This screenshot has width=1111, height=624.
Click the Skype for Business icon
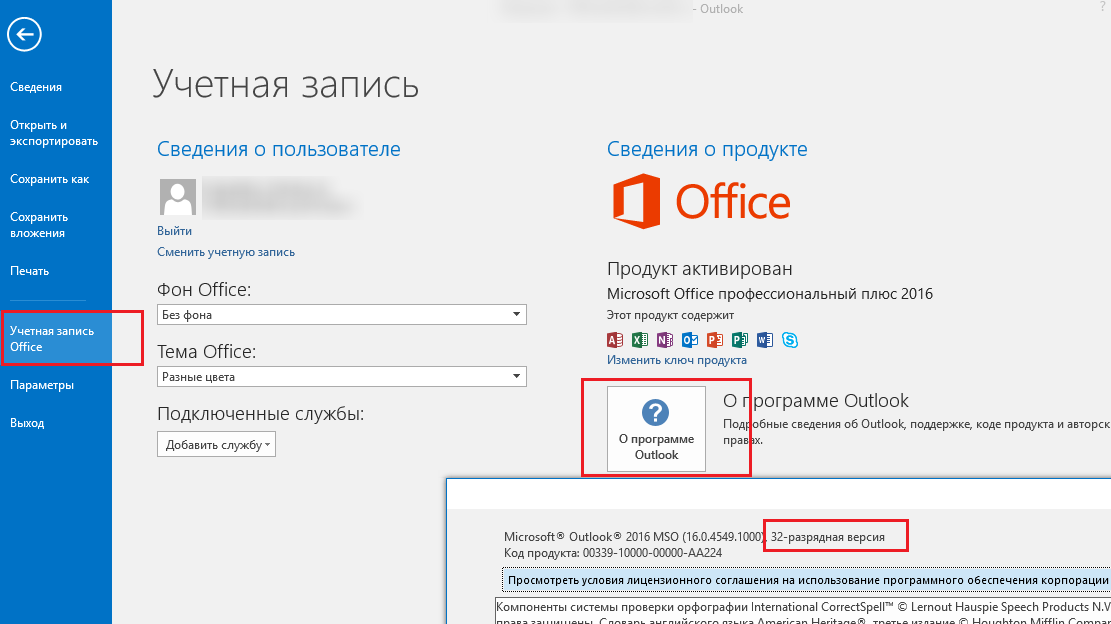[x=790, y=340]
